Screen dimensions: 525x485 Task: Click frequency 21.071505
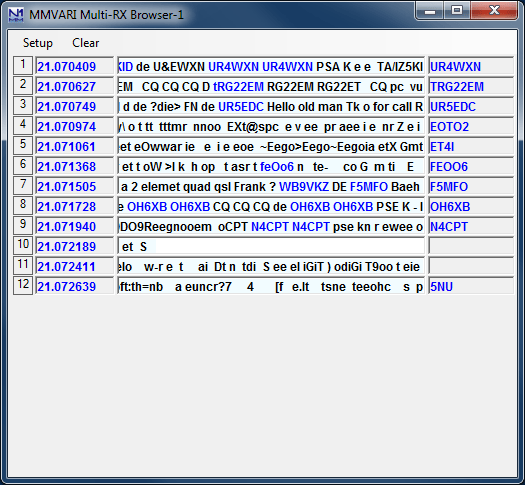pos(75,186)
